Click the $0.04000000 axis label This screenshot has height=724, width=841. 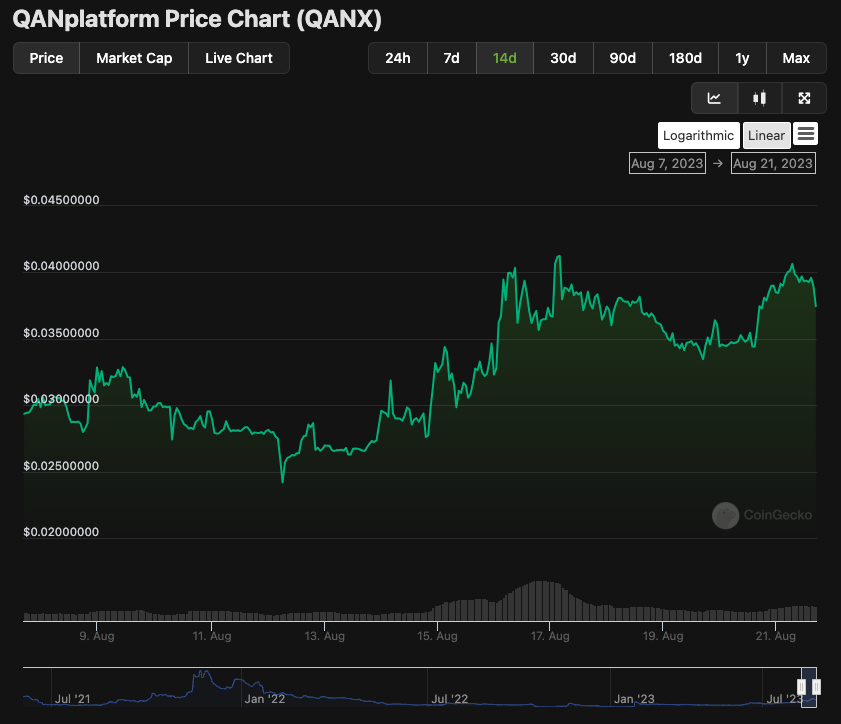(x=61, y=266)
